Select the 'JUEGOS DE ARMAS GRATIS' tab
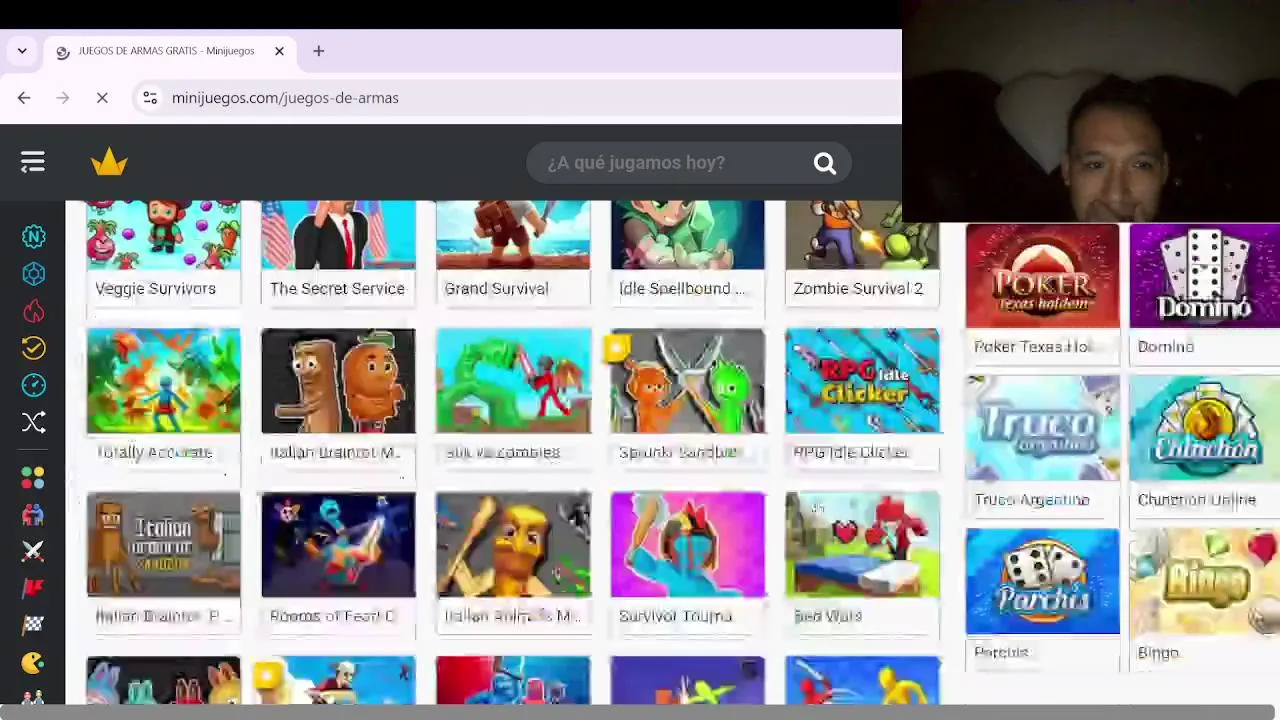Image resolution: width=1280 pixels, height=720 pixels. tap(171, 51)
